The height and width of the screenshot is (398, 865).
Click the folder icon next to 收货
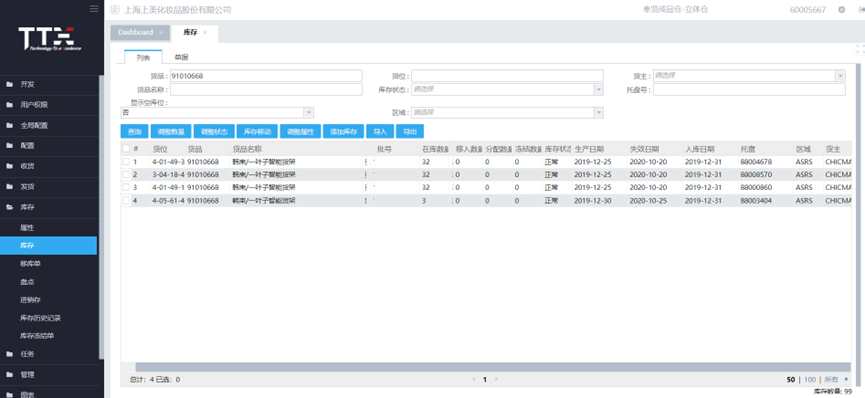[x=9, y=166]
